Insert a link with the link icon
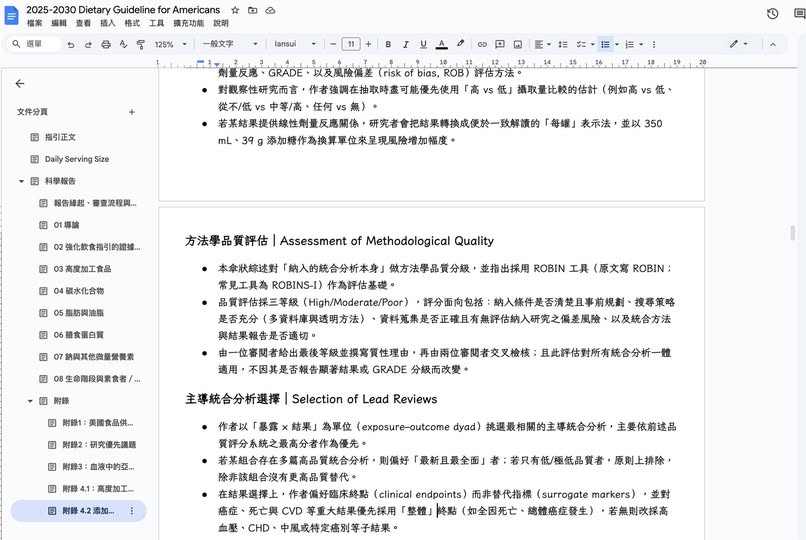Image resolution: width=806 pixels, height=540 pixels. tap(482, 44)
